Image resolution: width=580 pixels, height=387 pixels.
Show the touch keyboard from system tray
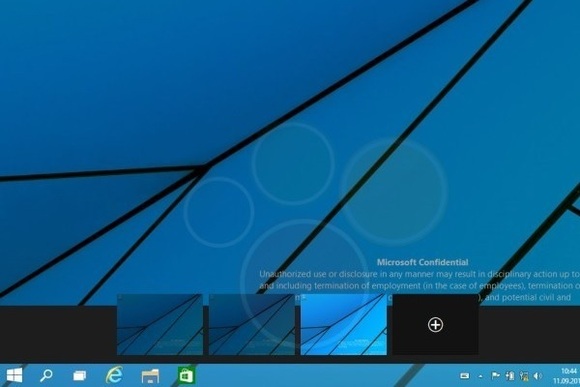465,376
